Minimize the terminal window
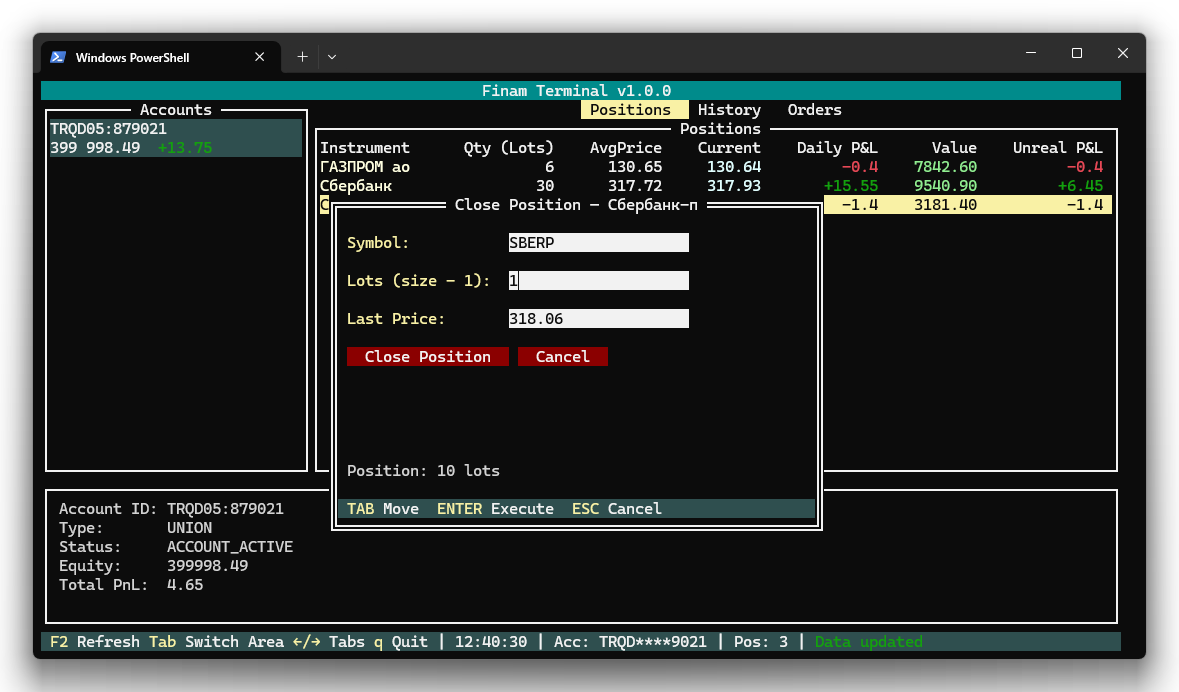This screenshot has width=1179, height=692. click(x=1031, y=53)
